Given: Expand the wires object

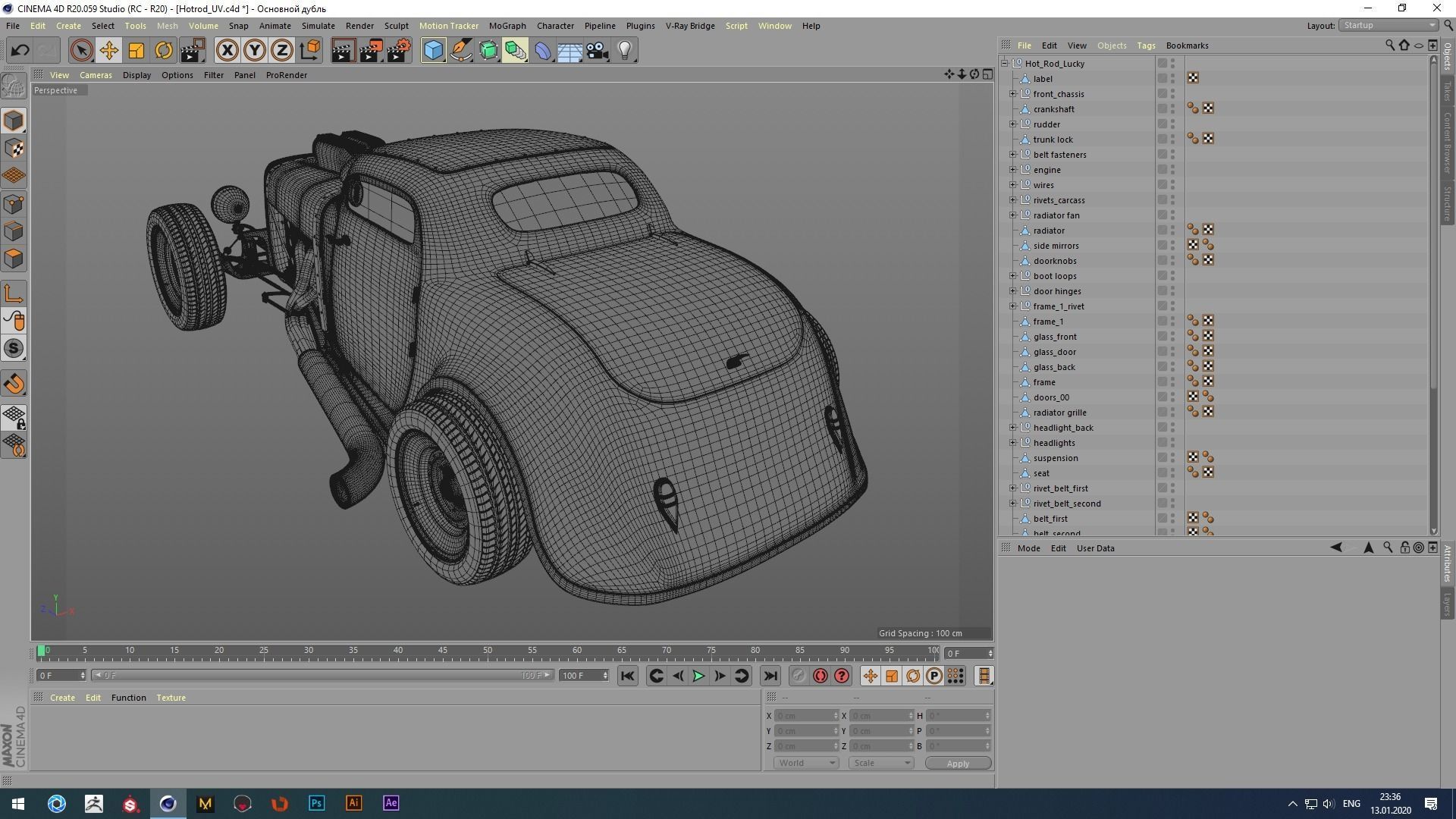Looking at the screenshot, I should coord(1012,185).
